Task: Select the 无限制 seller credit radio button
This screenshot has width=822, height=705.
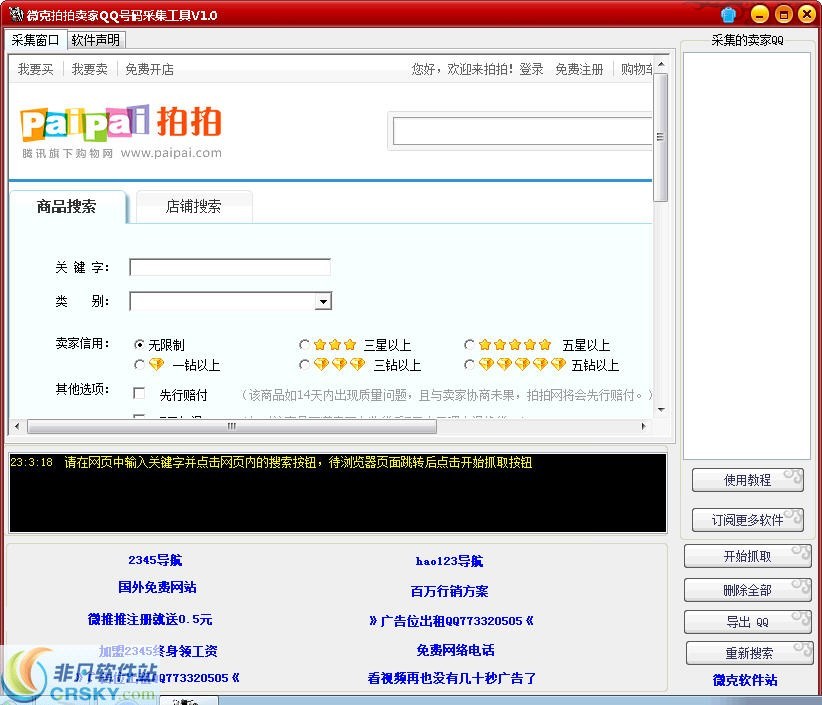Action: (x=140, y=344)
